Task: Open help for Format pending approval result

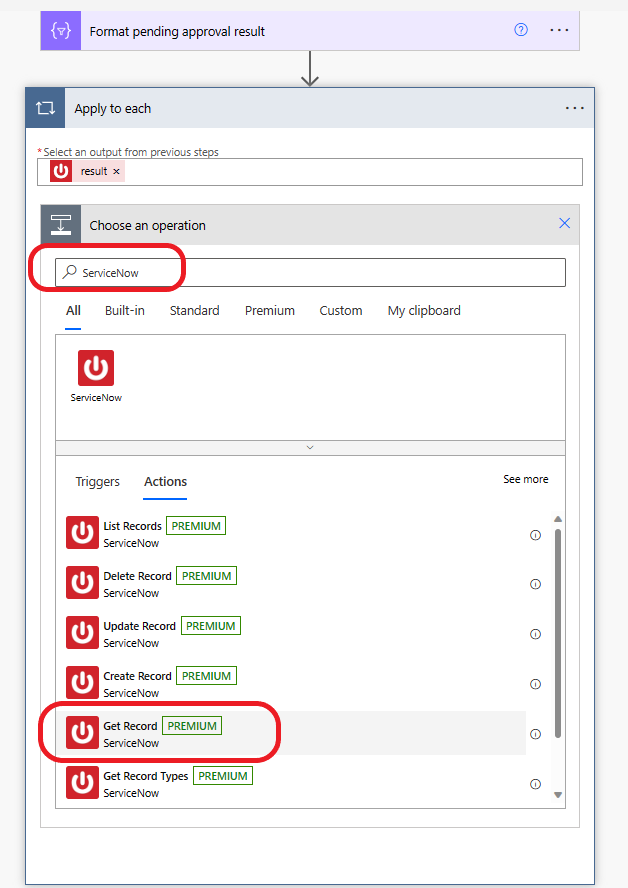Action: pos(521,30)
